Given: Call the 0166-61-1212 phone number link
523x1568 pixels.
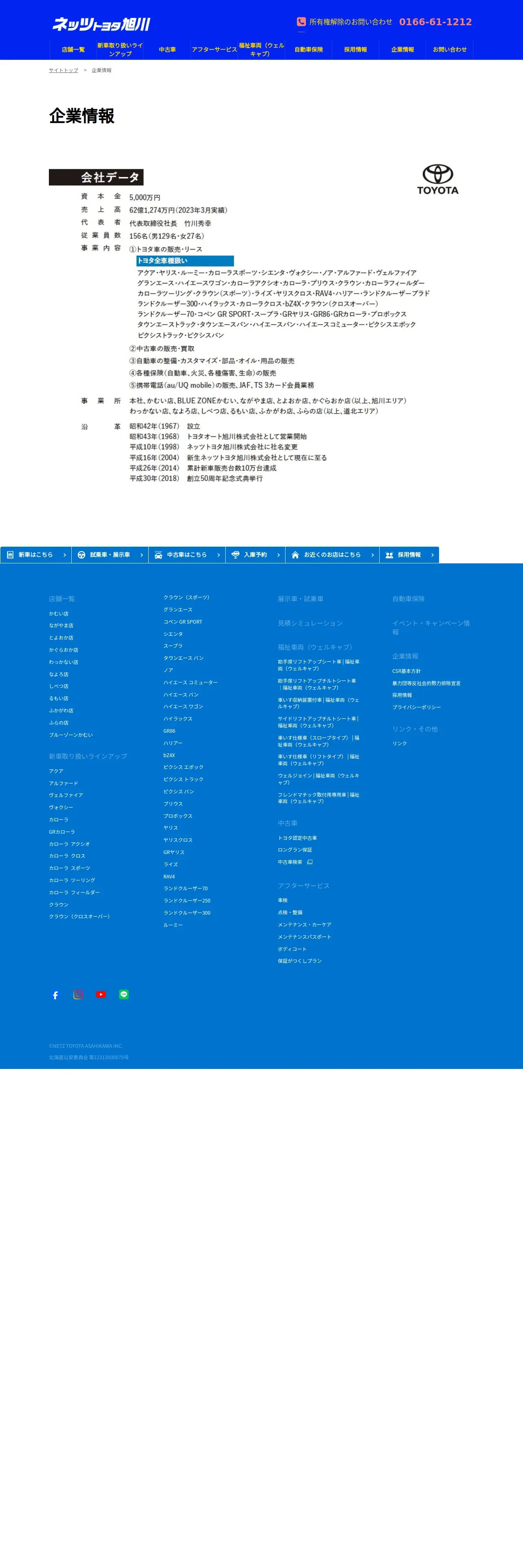Looking at the screenshot, I should [435, 22].
